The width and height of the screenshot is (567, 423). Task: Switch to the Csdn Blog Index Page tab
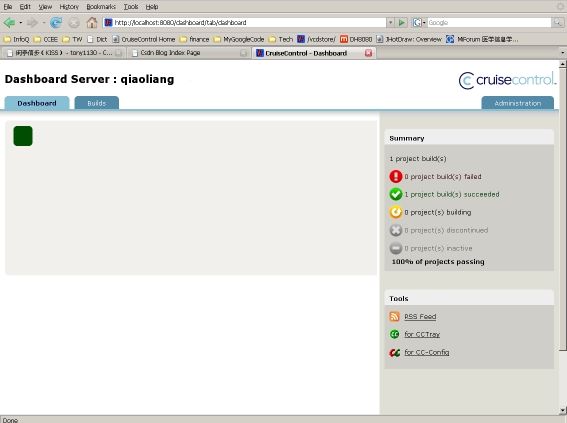188,53
